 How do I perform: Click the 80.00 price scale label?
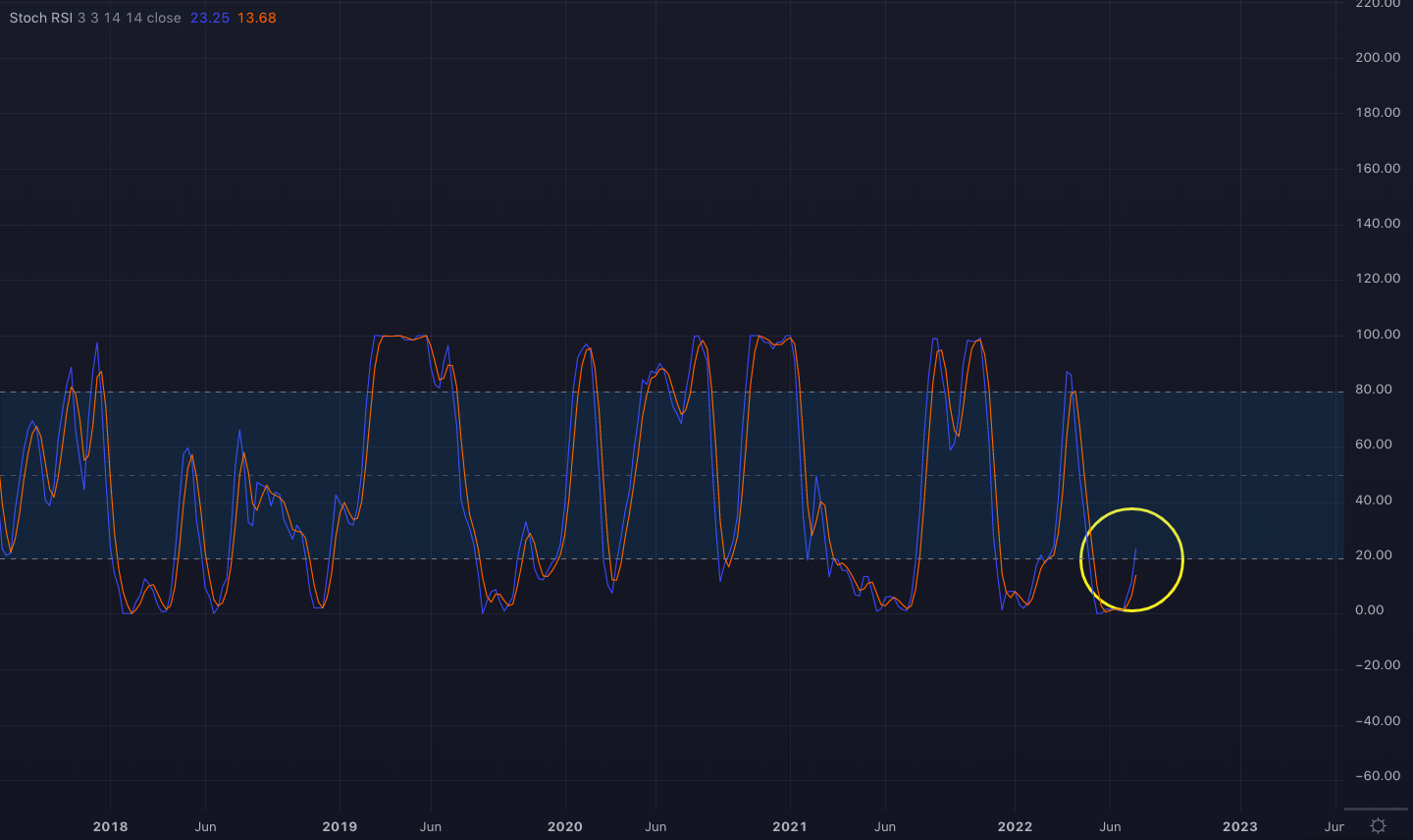[1374, 389]
